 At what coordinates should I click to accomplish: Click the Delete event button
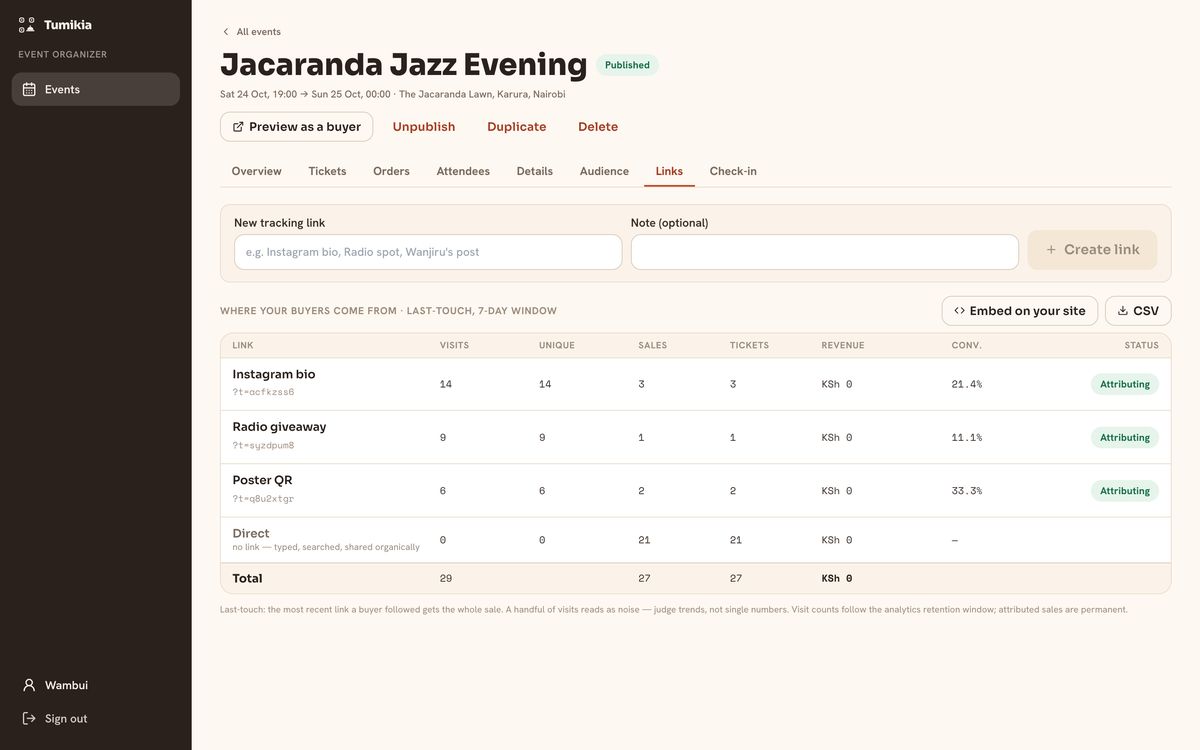598,127
